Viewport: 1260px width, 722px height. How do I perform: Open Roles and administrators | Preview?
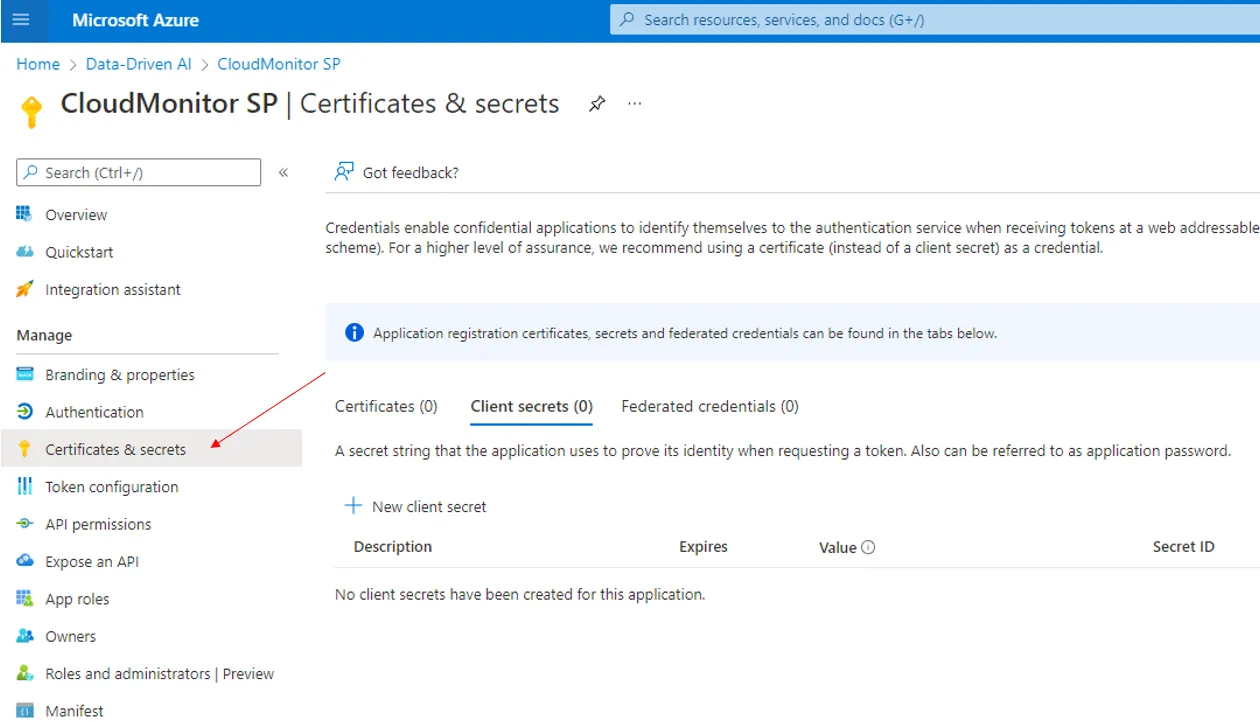[160, 673]
